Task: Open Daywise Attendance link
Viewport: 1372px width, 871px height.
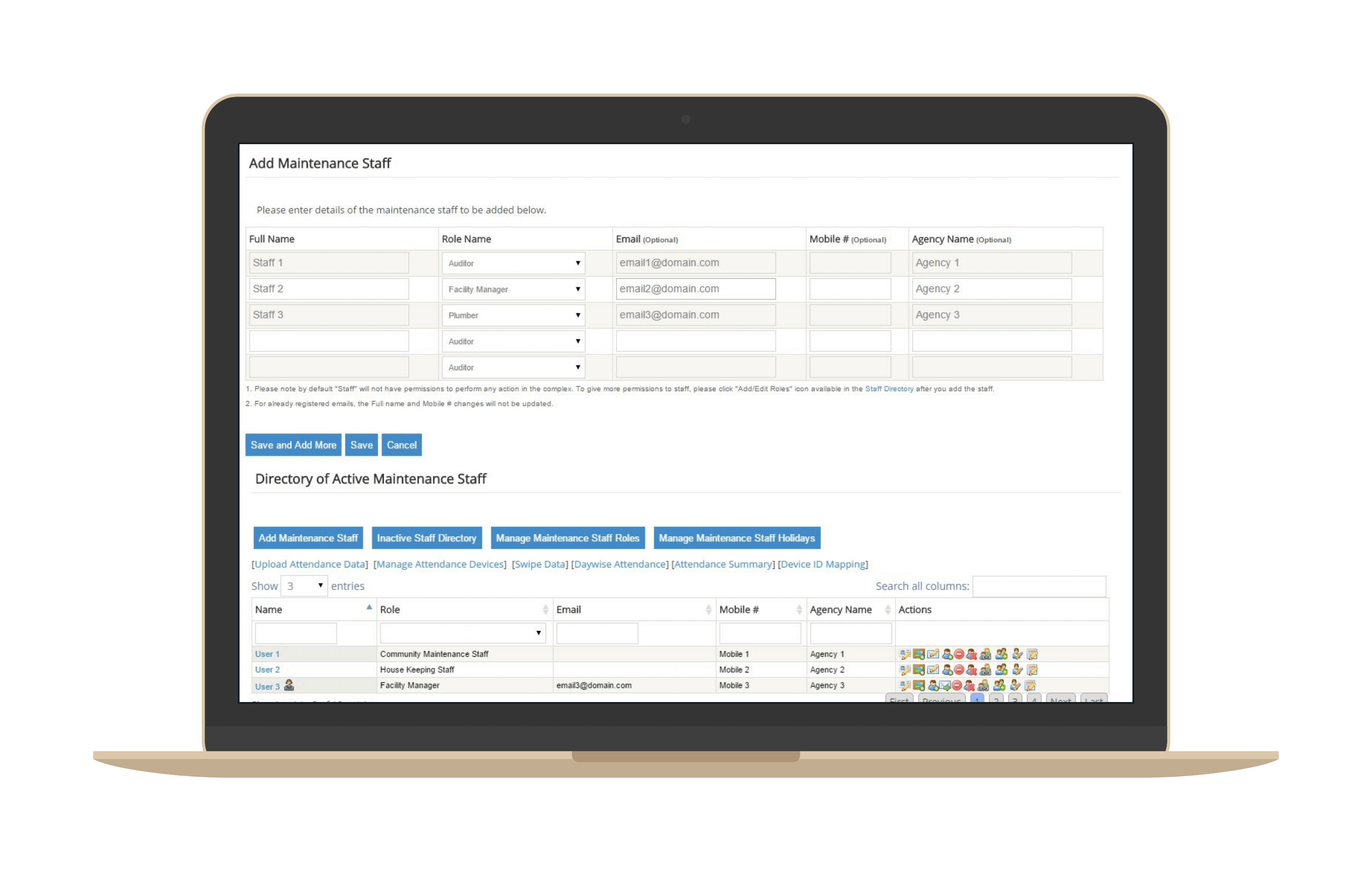Action: [619, 564]
